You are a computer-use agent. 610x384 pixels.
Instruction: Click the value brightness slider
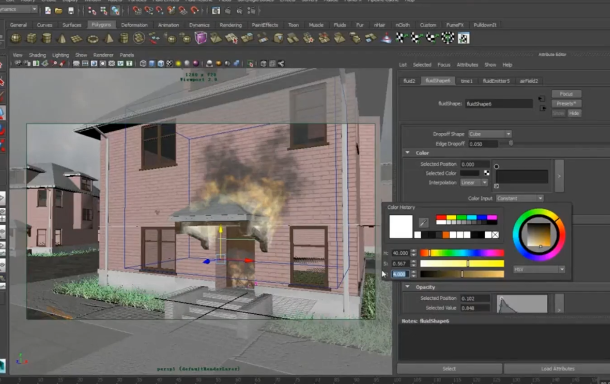(x=462, y=274)
